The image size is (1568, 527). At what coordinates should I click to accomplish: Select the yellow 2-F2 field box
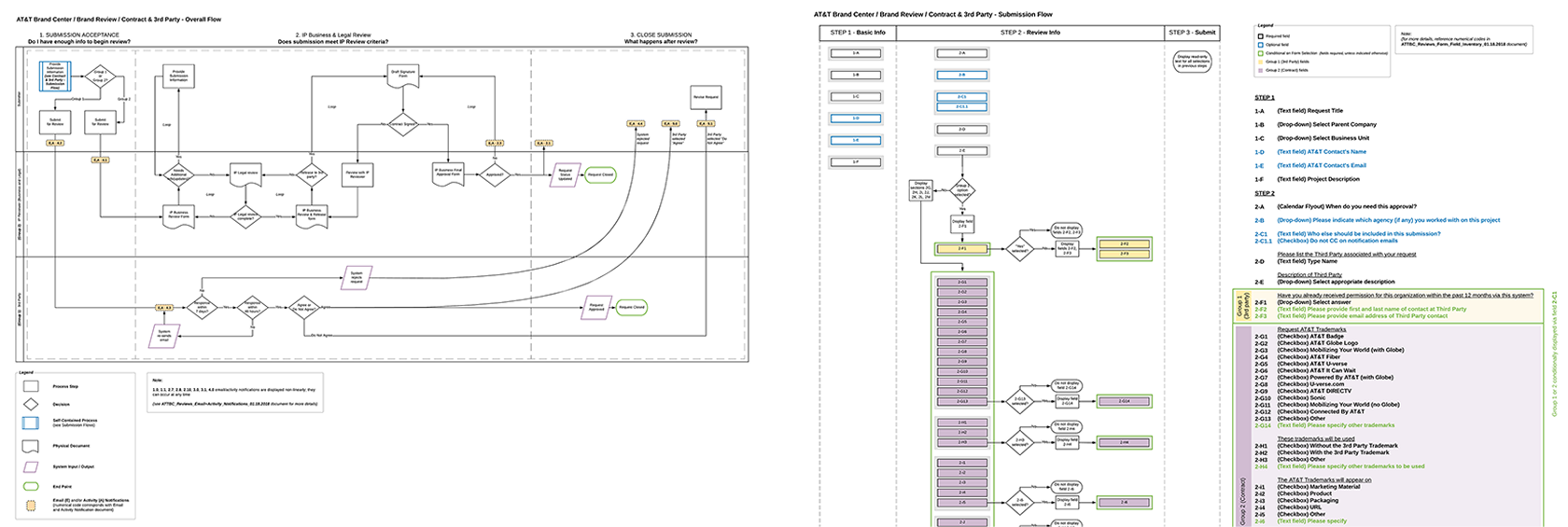[x=1124, y=243]
